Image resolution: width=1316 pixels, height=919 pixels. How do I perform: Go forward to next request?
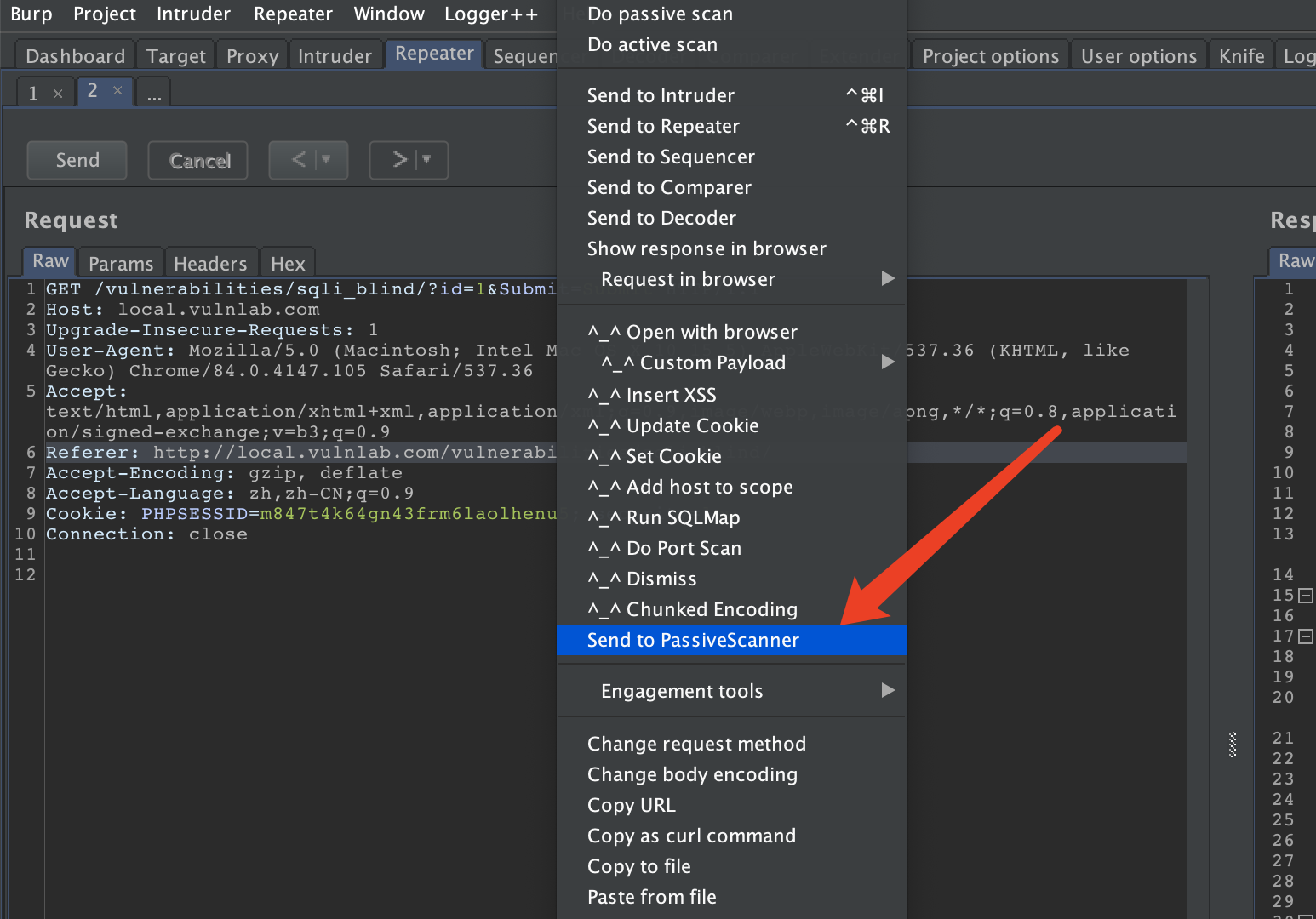[x=399, y=159]
